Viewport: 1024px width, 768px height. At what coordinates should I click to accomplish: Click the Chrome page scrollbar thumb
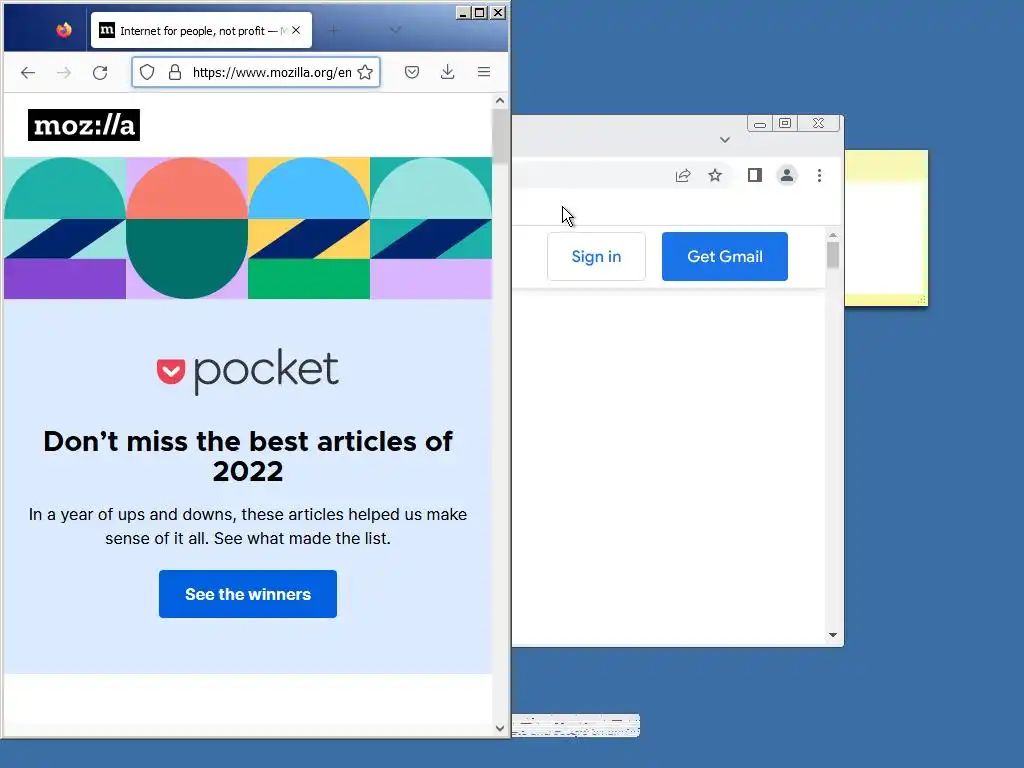pos(833,255)
